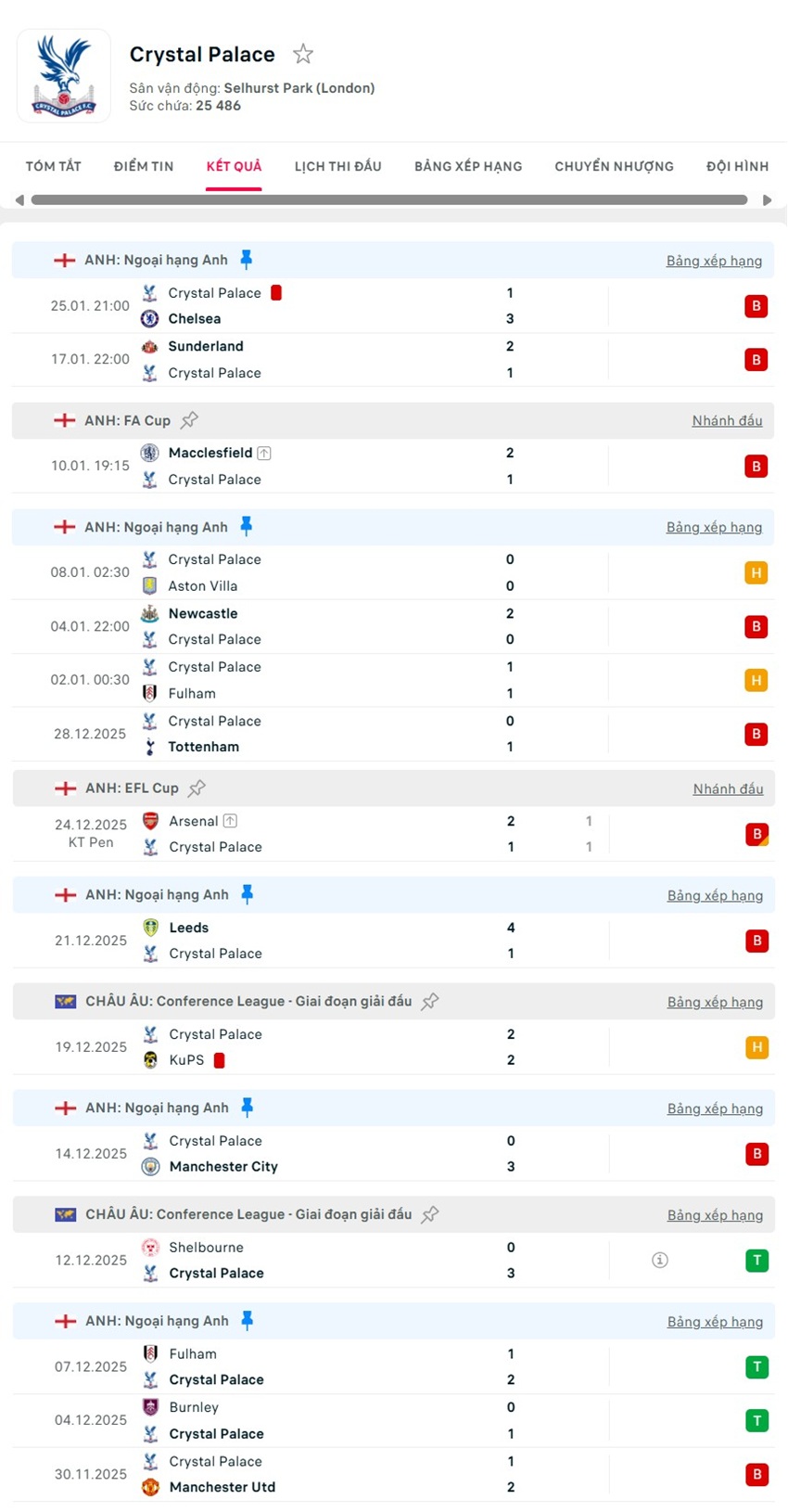Click the right arrow on the tab scroller
The height and width of the screenshot is (1512, 788).
767,199
